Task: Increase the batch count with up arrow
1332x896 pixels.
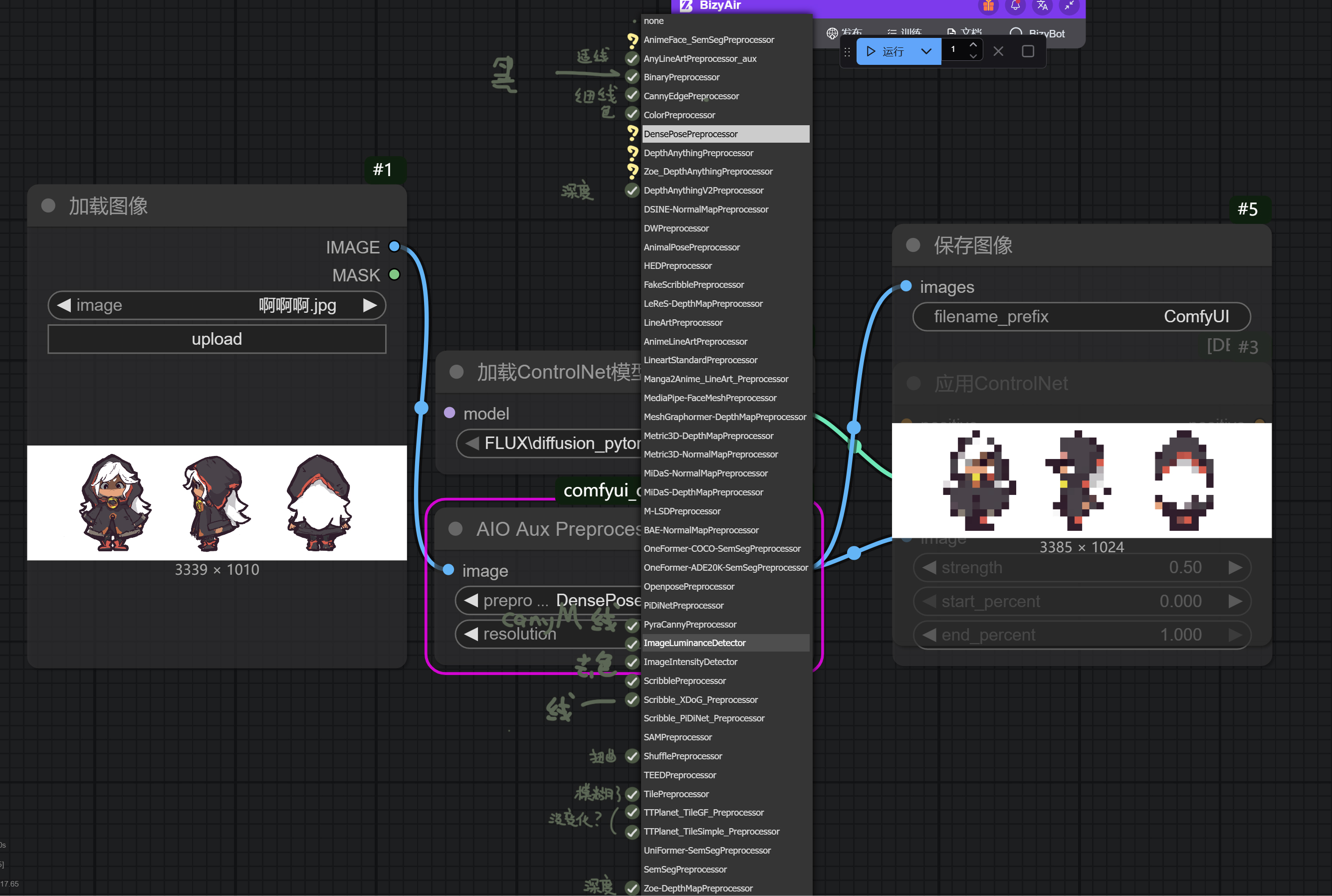Action: [973, 45]
